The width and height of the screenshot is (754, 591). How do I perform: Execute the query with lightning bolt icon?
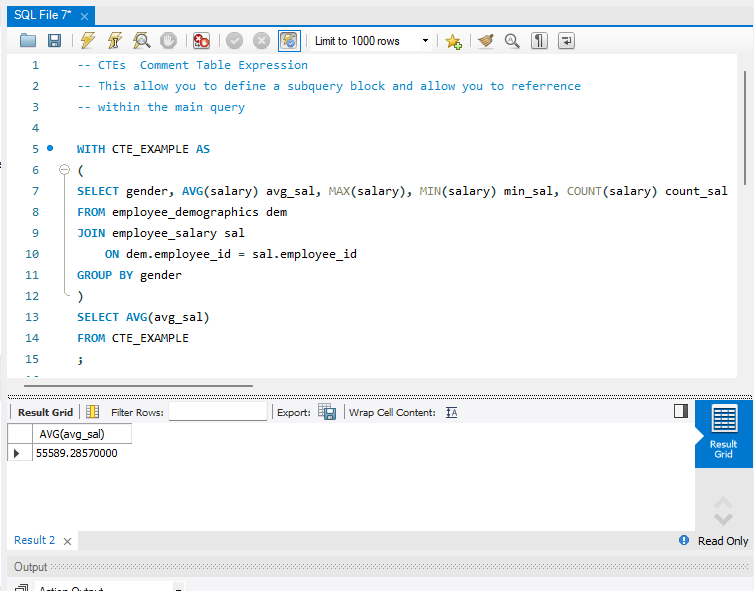point(88,41)
